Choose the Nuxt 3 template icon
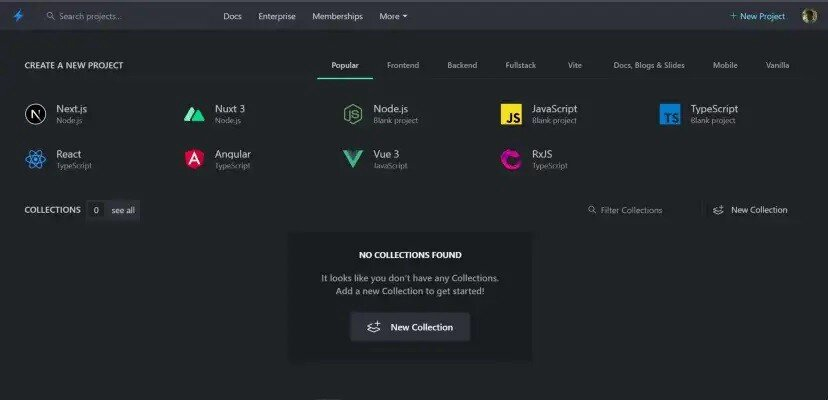The height and width of the screenshot is (400, 828). tap(195, 114)
